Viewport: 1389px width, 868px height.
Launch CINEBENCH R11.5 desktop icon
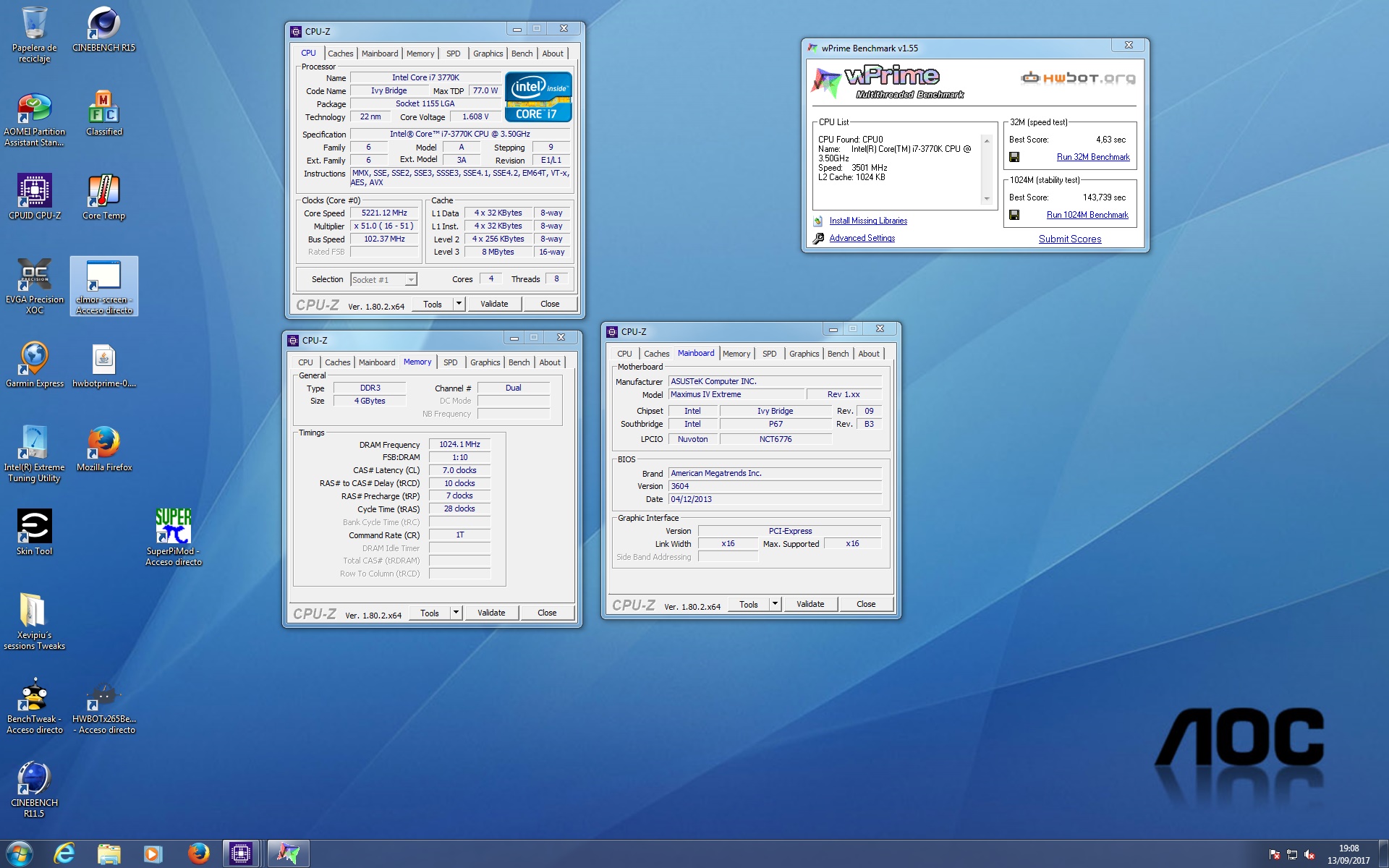click(34, 789)
